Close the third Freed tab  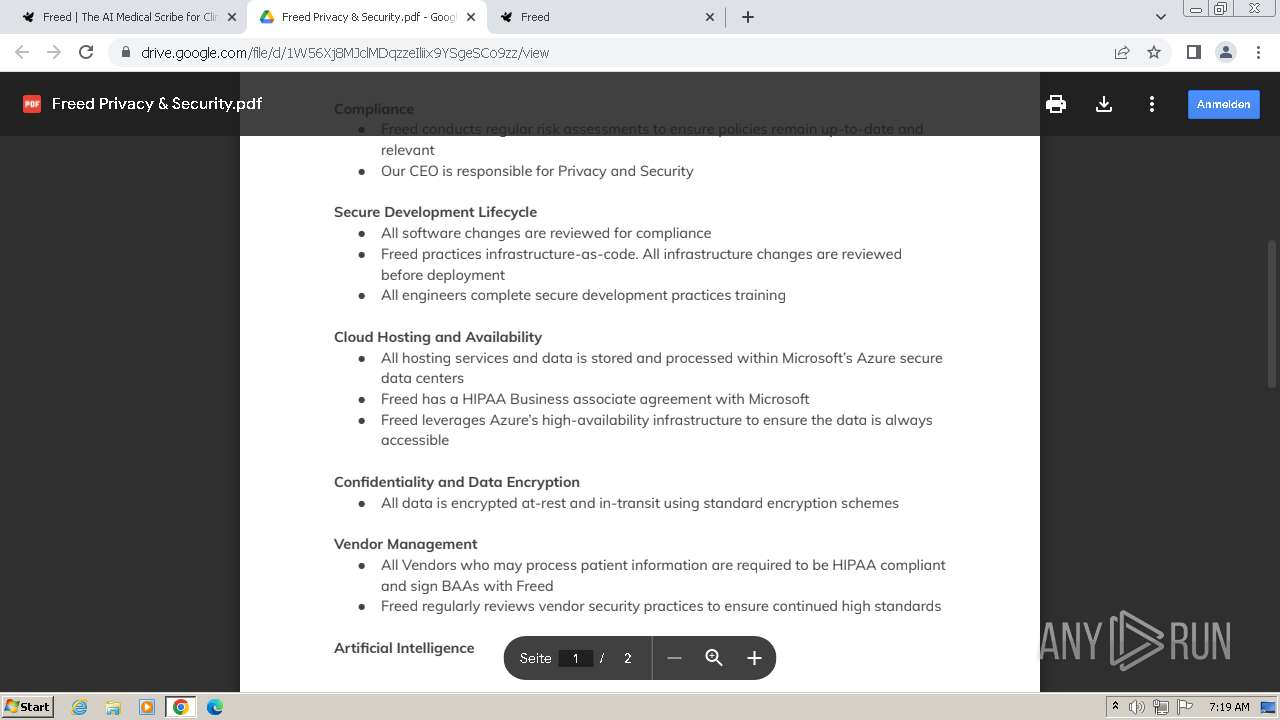tap(710, 17)
